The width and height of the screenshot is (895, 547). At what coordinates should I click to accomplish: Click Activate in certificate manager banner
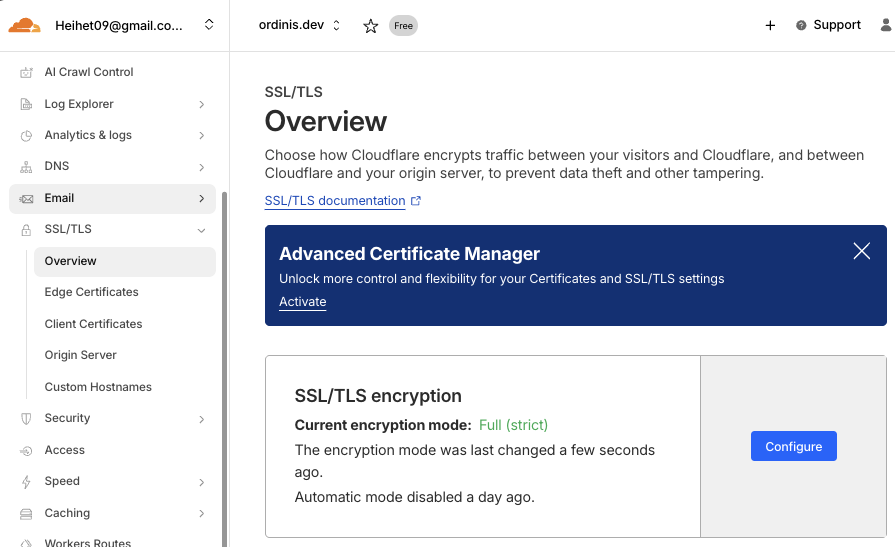pyautogui.click(x=302, y=302)
